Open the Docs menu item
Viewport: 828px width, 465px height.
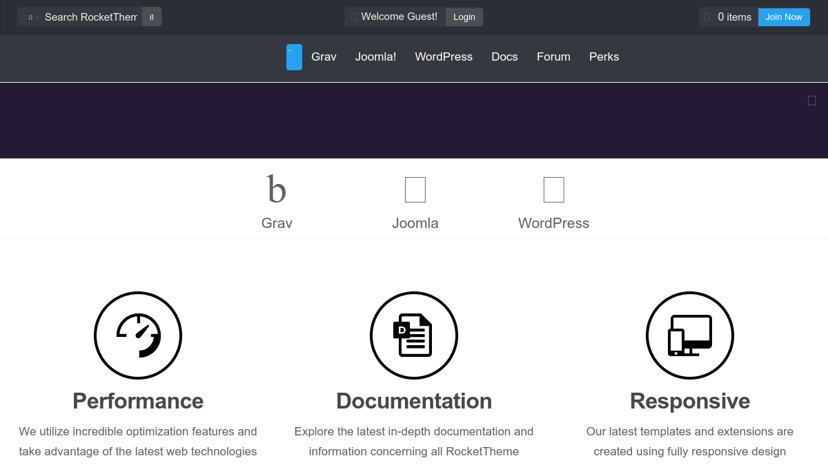point(504,57)
